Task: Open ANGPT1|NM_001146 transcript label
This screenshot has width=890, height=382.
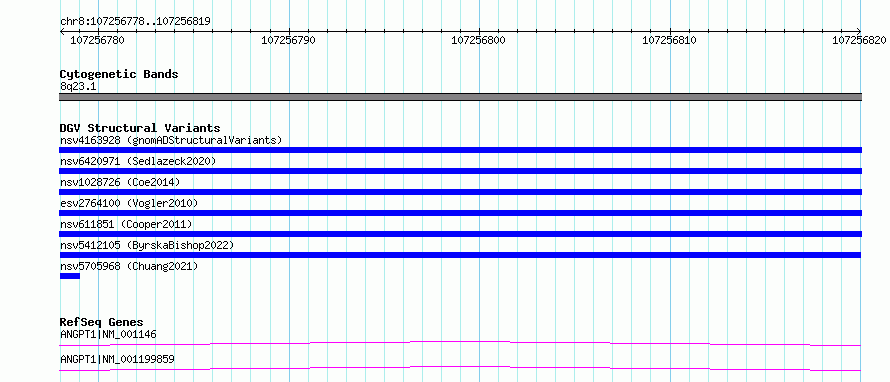Action: pos(108,335)
